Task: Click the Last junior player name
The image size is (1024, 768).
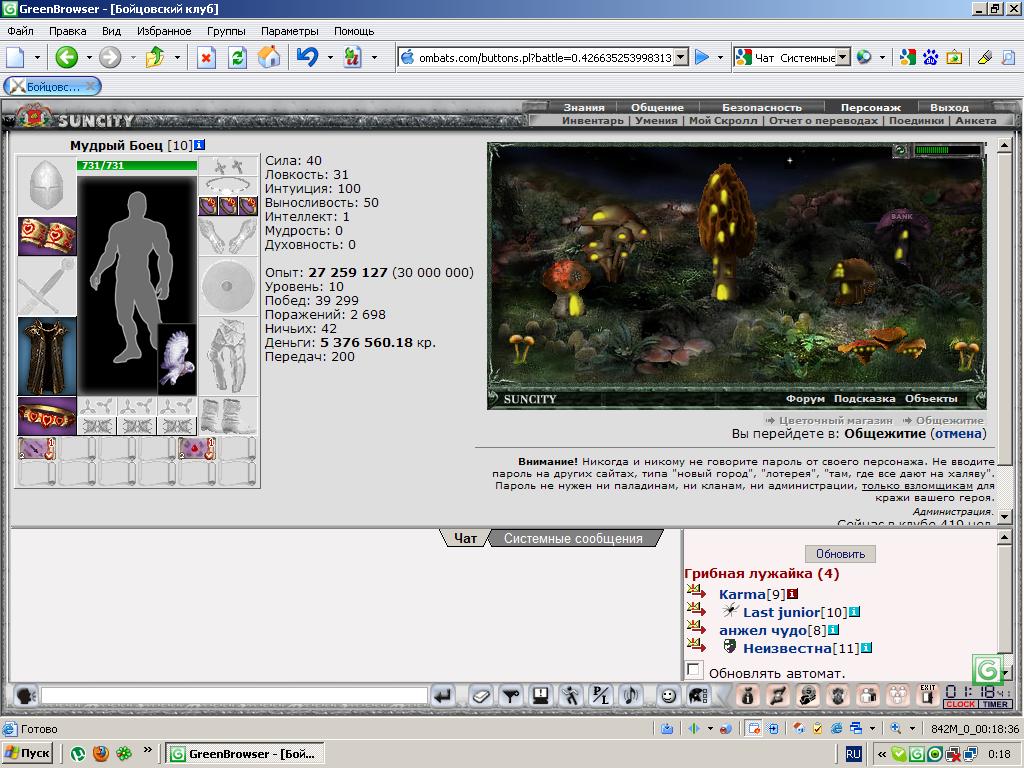Action: click(x=781, y=612)
